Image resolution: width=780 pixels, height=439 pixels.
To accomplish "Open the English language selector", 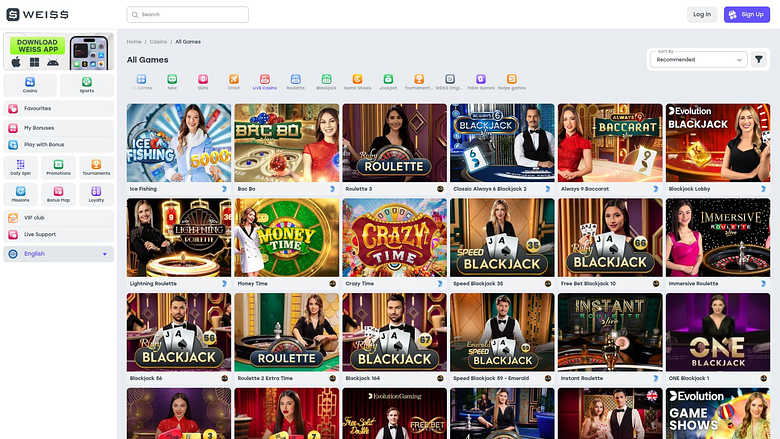I will click(58, 254).
